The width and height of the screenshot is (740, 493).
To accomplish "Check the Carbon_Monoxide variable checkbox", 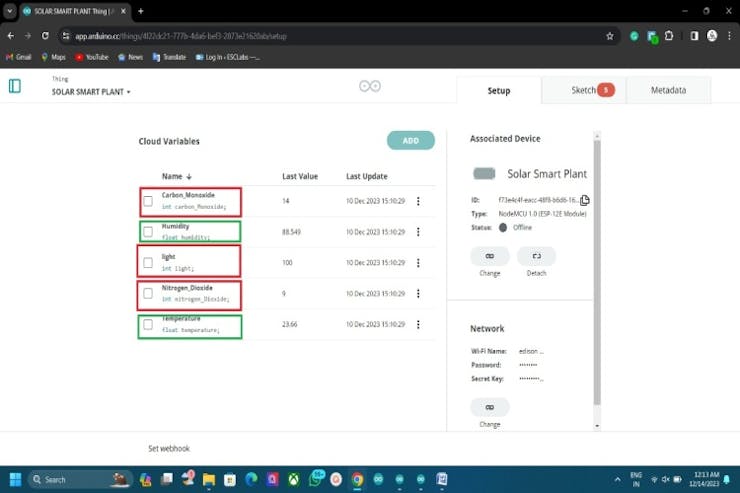I will coord(148,201).
